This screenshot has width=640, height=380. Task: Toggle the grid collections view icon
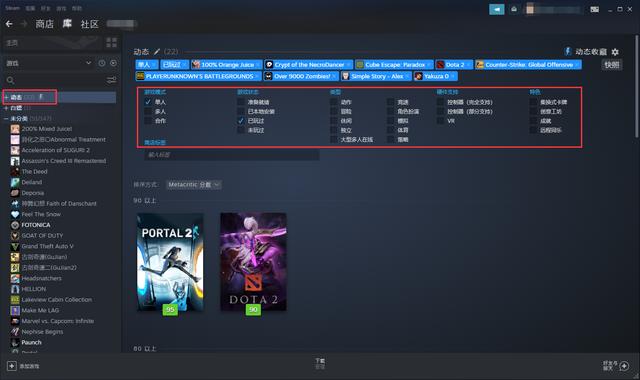[x=111, y=42]
